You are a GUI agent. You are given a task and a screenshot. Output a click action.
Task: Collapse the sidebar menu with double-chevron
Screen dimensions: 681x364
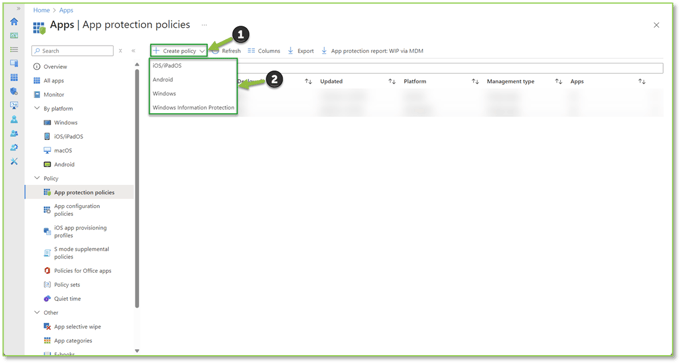coord(133,51)
